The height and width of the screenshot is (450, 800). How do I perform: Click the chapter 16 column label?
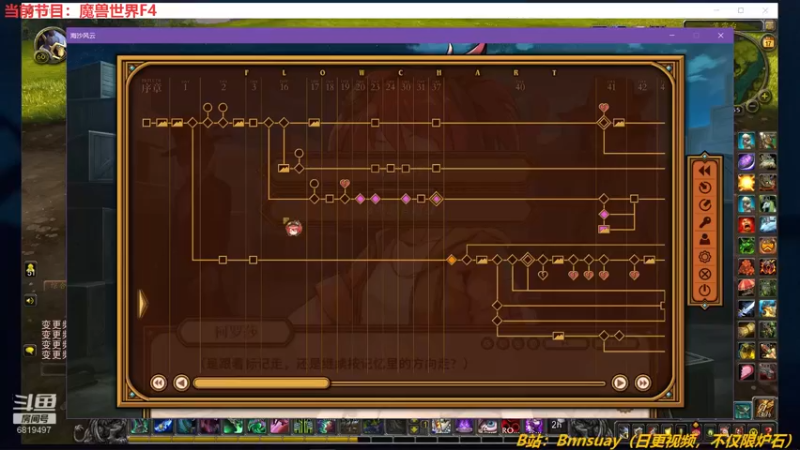click(284, 87)
